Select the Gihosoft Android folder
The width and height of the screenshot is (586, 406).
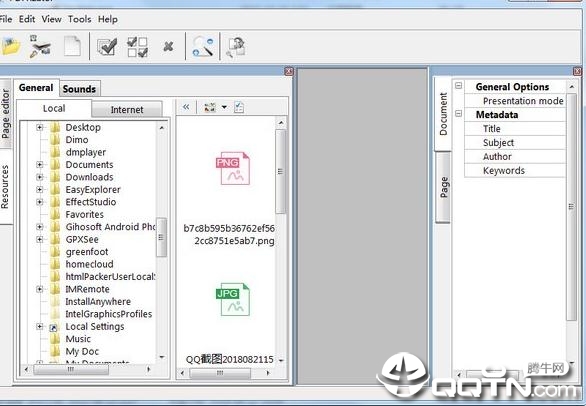point(110,227)
